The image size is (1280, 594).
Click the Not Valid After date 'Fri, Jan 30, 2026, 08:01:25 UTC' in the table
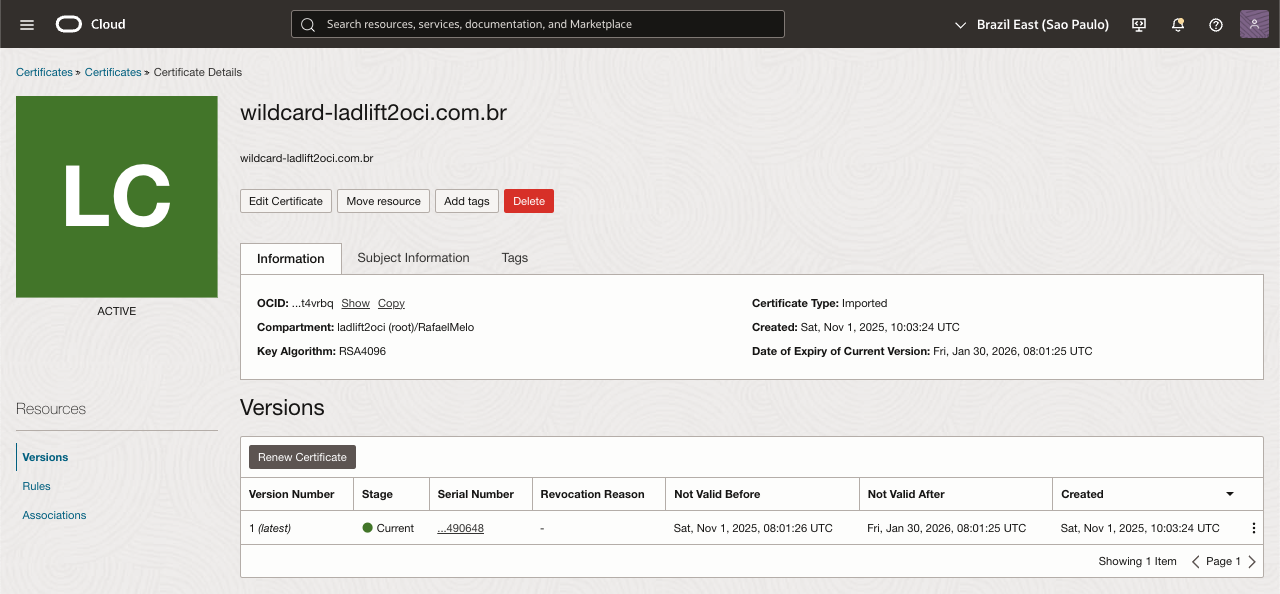pos(947,528)
